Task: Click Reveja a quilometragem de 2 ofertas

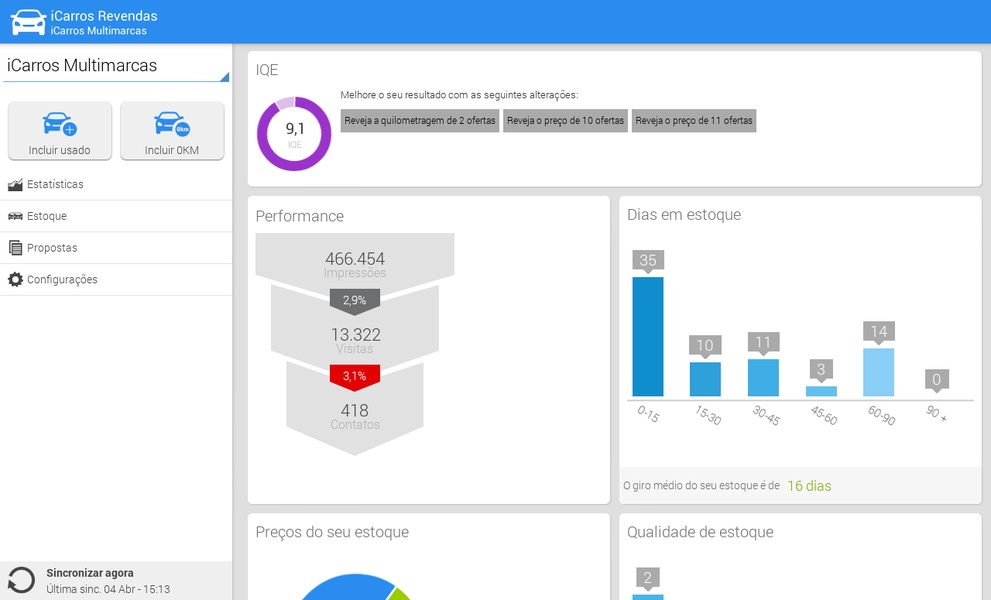Action: 420,121
